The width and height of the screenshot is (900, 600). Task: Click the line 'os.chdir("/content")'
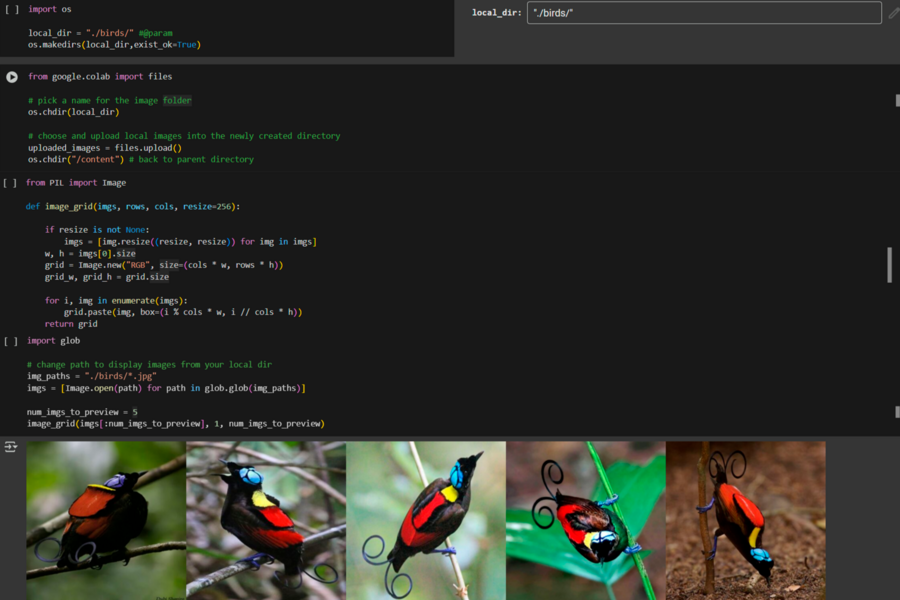(76, 160)
